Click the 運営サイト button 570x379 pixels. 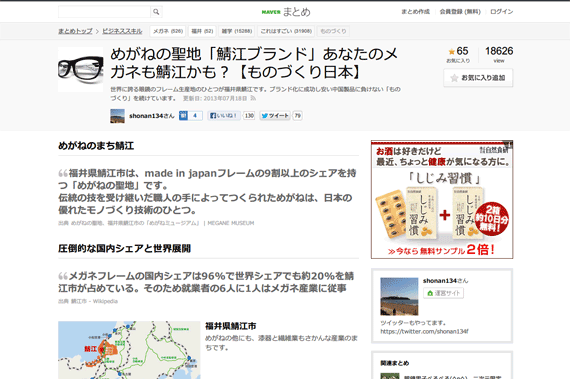tap(443, 293)
